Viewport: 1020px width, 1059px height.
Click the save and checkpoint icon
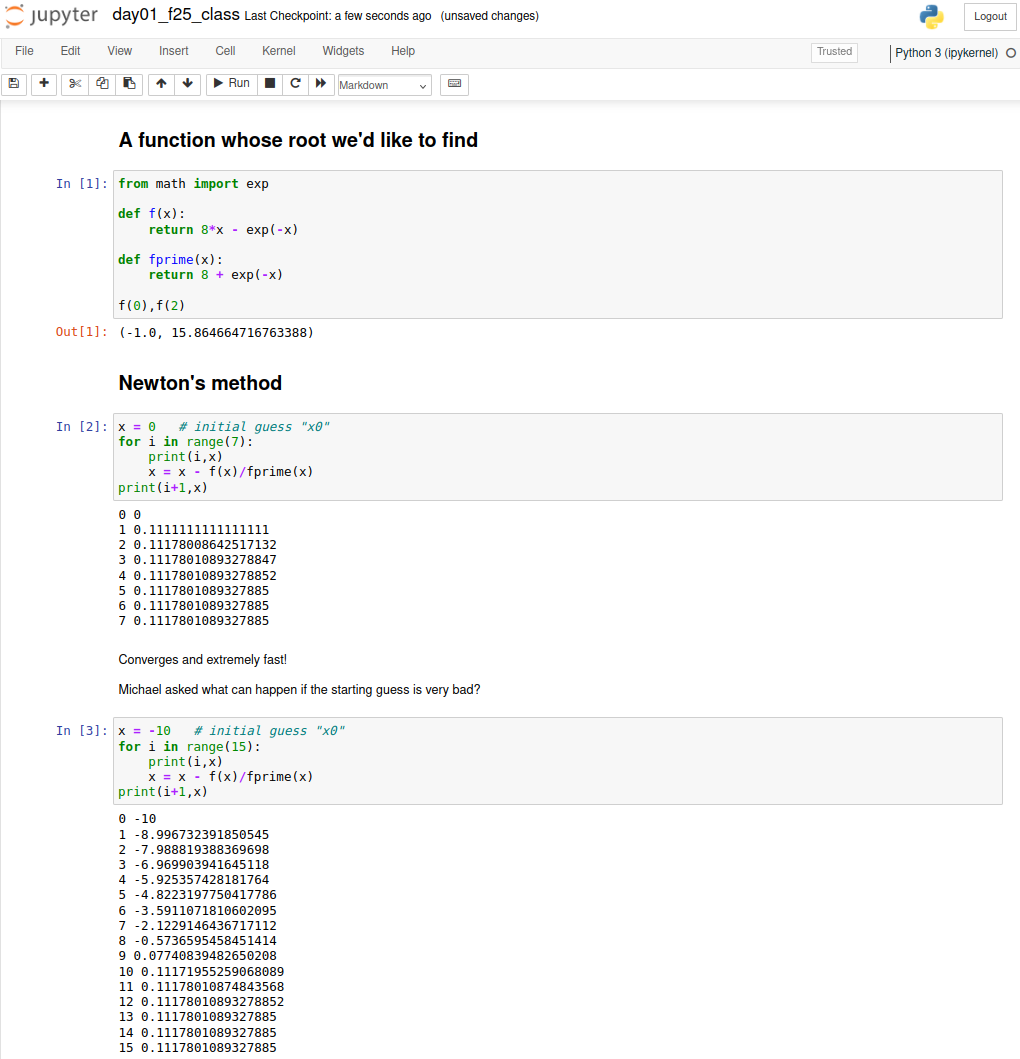pos(14,84)
